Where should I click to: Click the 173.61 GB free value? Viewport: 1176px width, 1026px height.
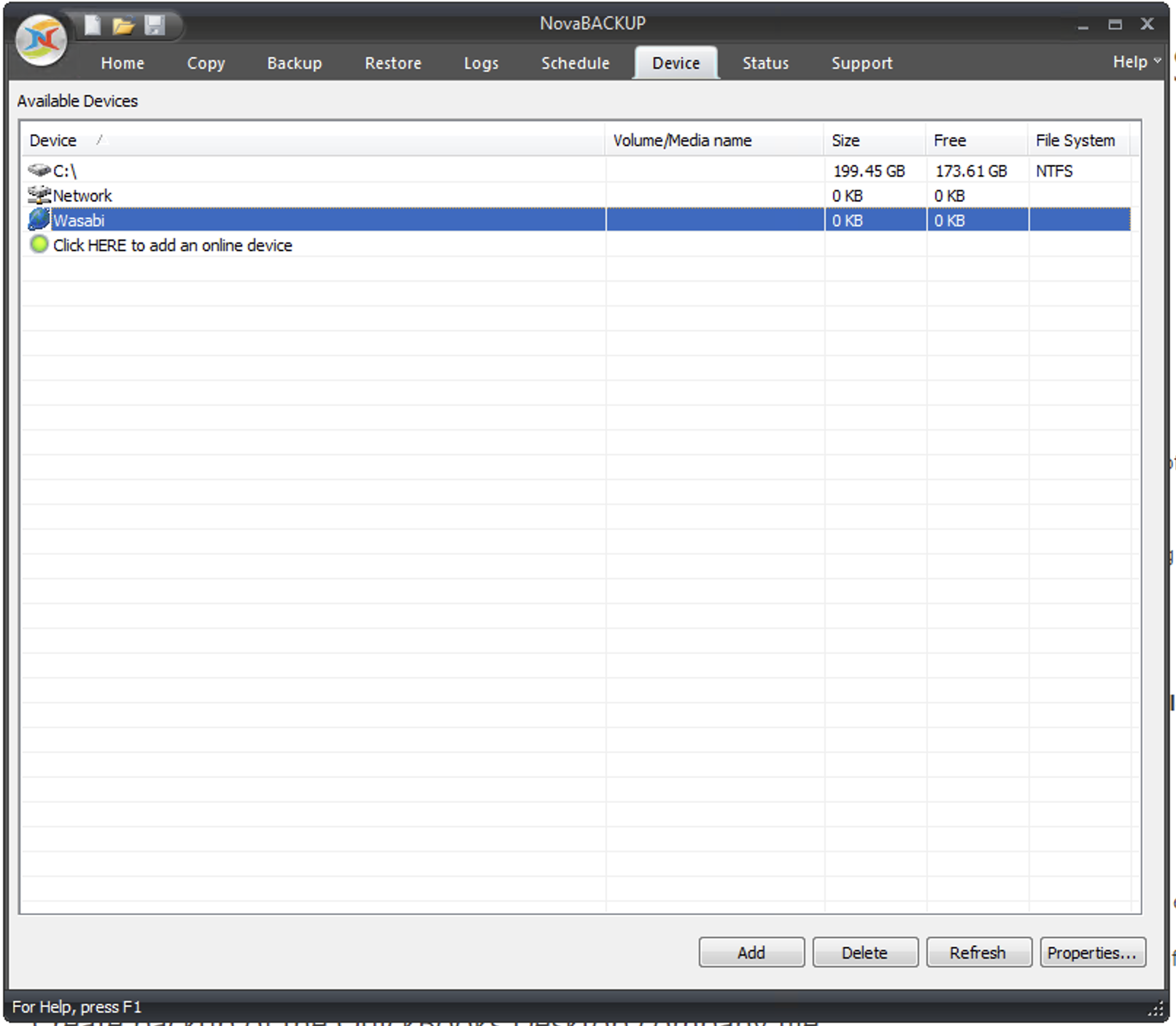pos(971,171)
